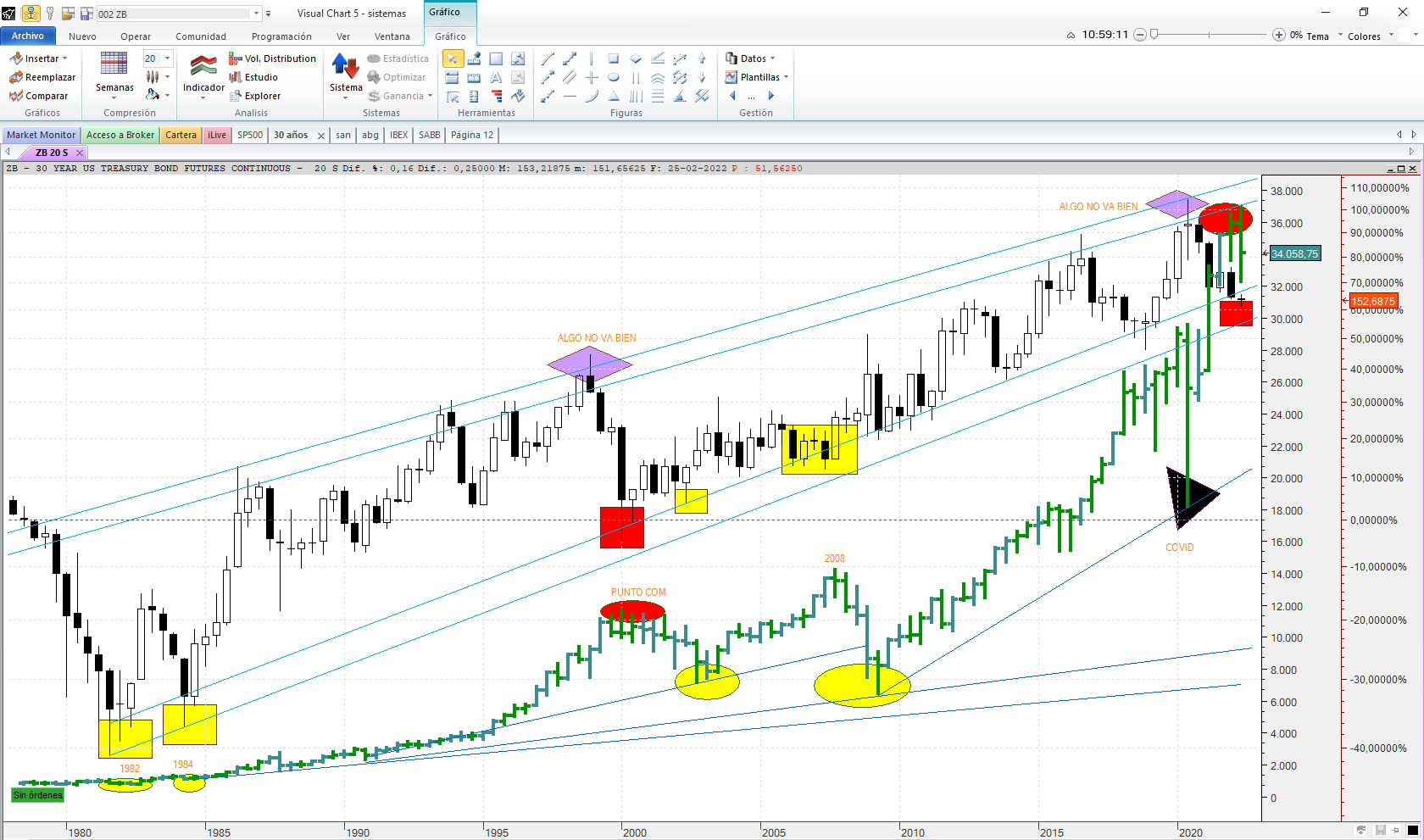Open the Archivo menu
Image resolution: width=1424 pixels, height=840 pixels.
tap(28, 36)
